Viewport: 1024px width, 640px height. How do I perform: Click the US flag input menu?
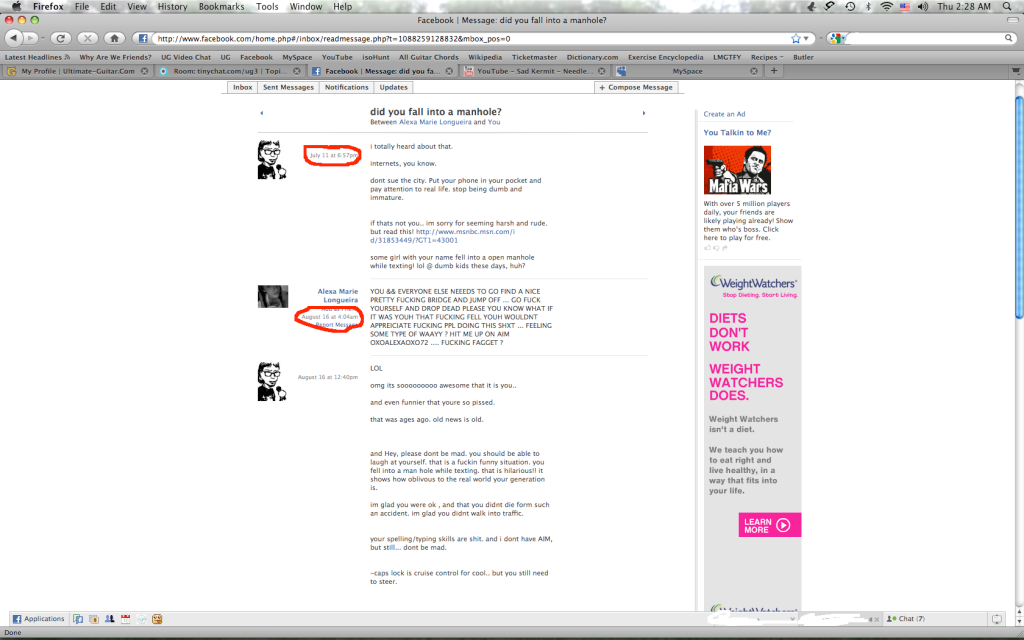905,7
